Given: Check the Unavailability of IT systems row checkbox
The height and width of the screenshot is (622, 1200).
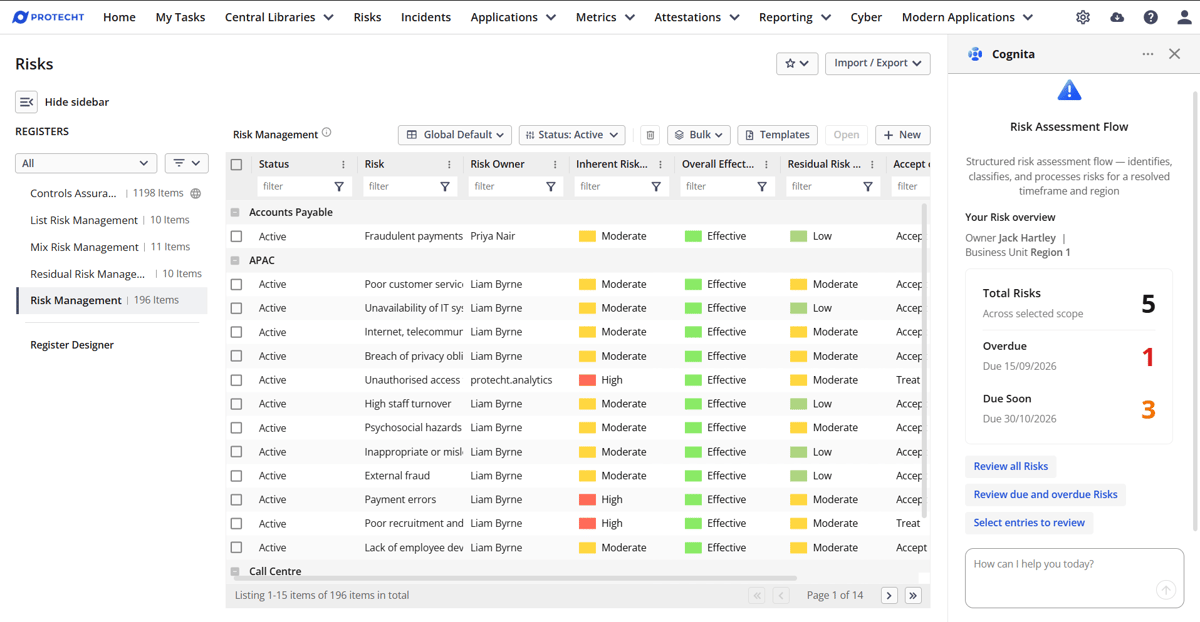Looking at the screenshot, I should pos(236,308).
